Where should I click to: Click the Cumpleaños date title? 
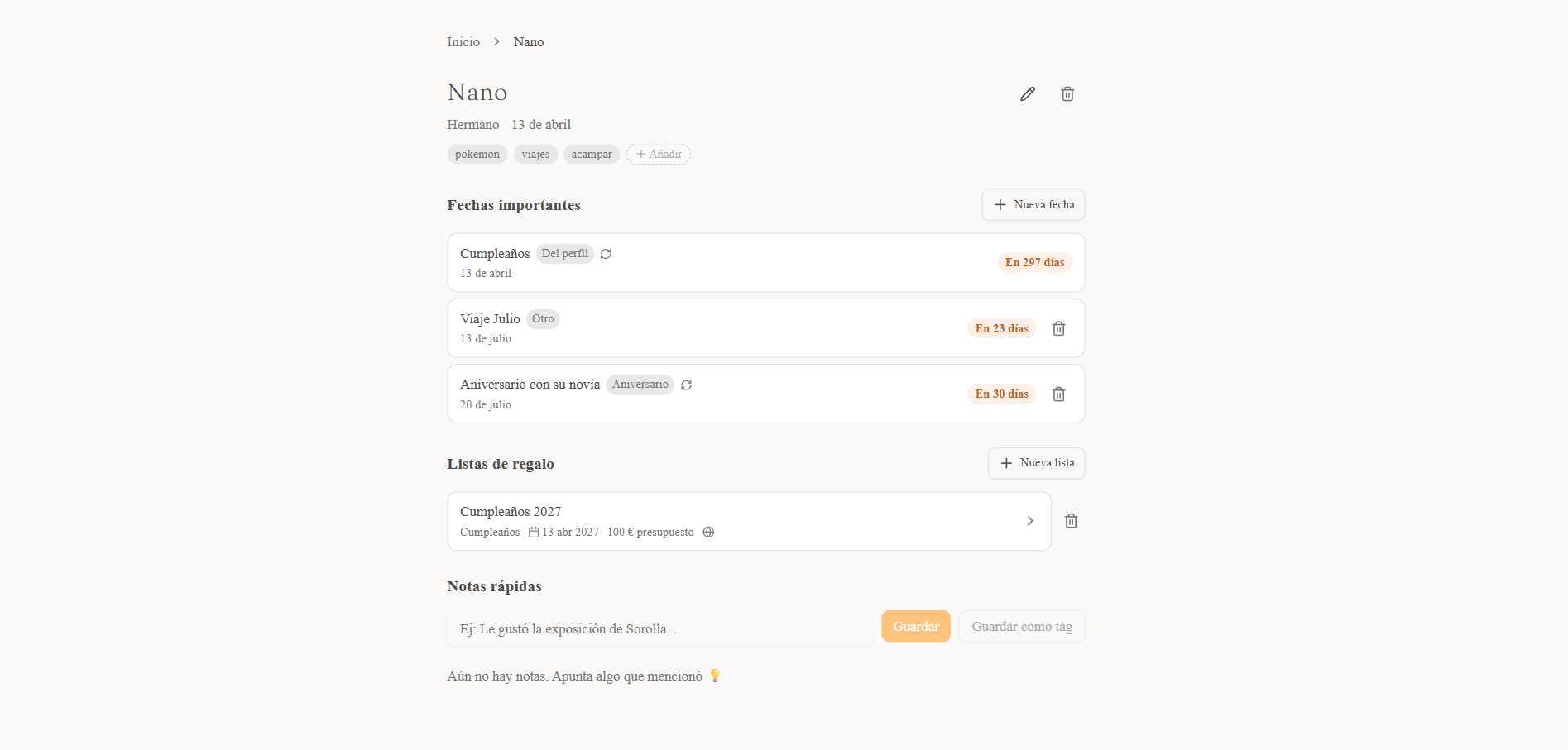tap(495, 254)
